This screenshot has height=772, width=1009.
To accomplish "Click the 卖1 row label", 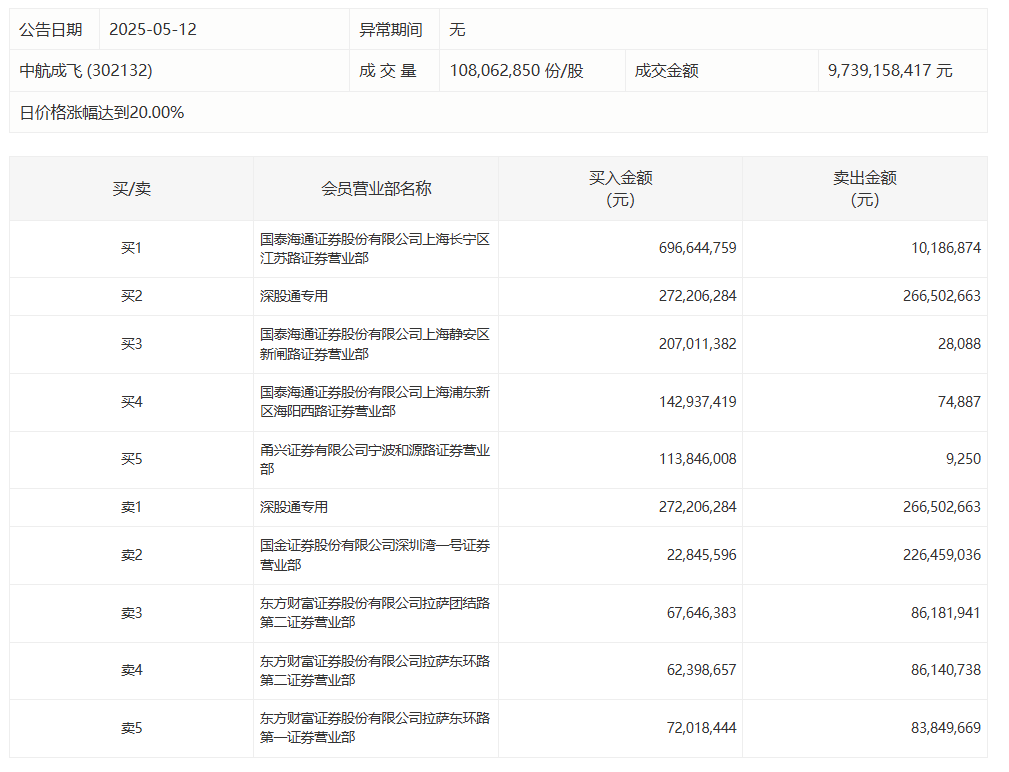I will [131, 508].
